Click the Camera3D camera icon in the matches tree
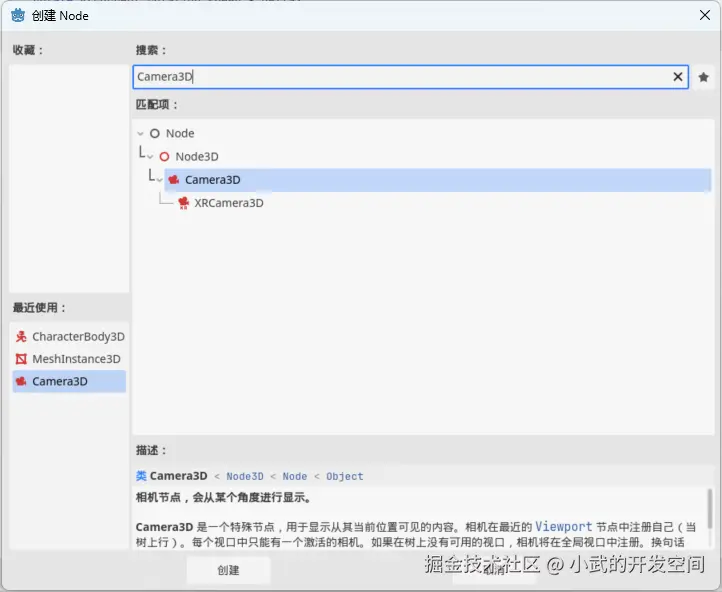The height and width of the screenshot is (592, 722). point(174,180)
